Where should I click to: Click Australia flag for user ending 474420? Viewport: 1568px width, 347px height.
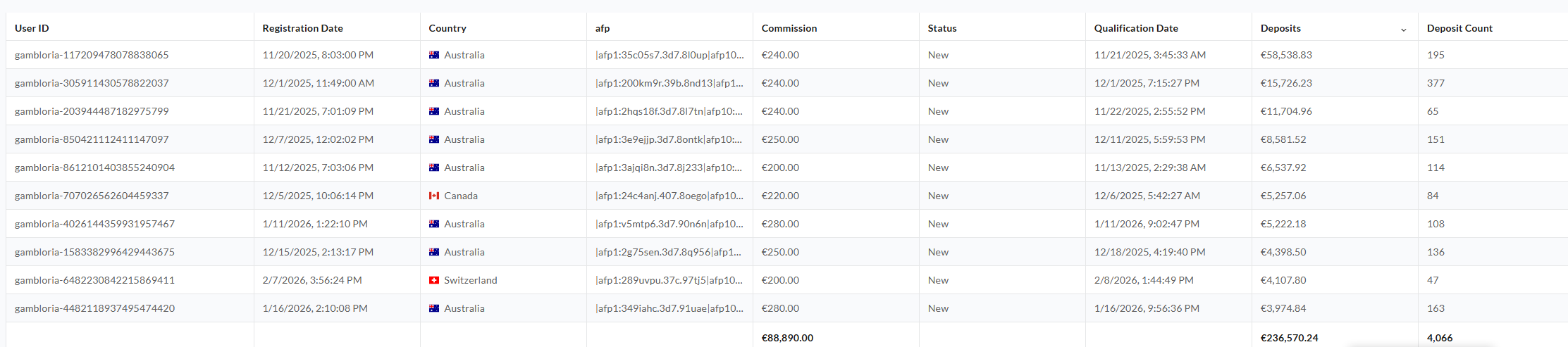coord(434,308)
